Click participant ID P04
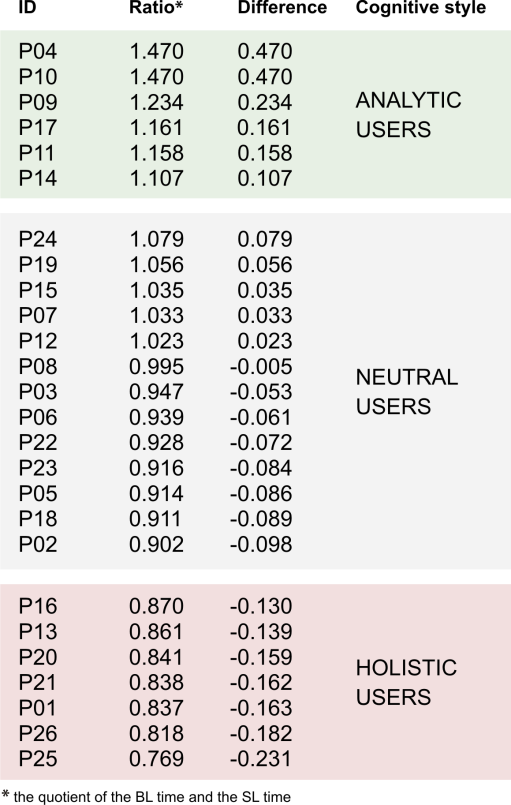 point(38,51)
